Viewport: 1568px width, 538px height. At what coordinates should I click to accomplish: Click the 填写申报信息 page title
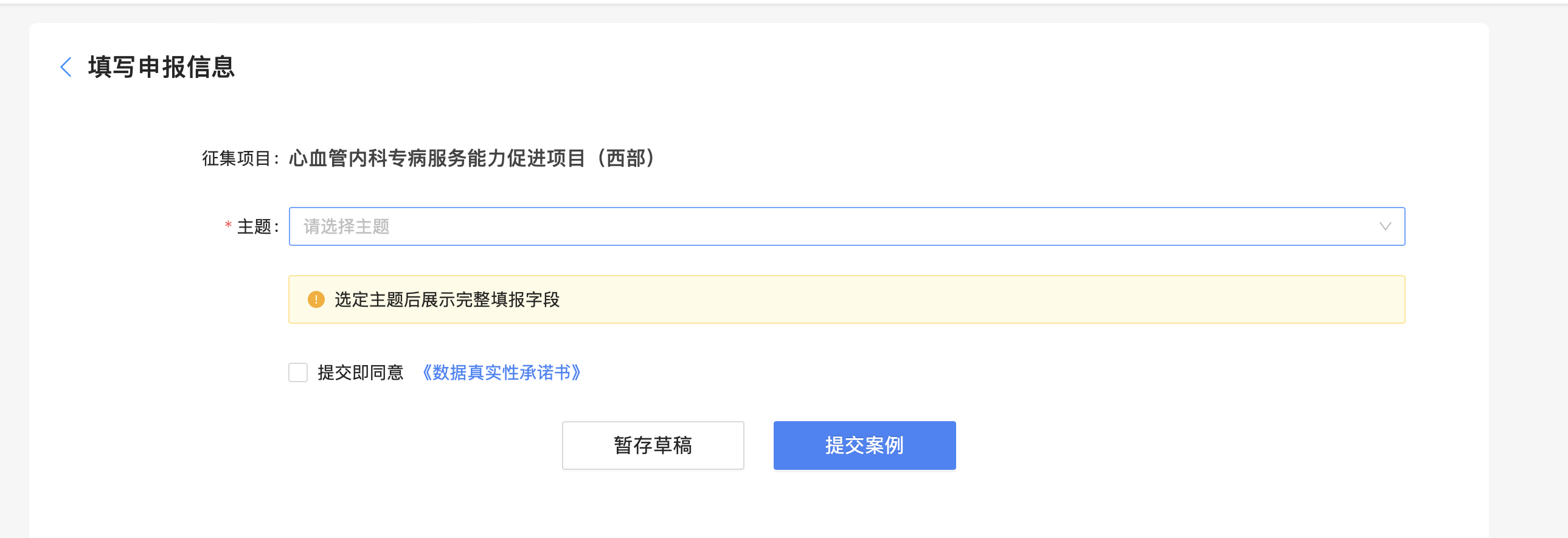click(x=161, y=67)
